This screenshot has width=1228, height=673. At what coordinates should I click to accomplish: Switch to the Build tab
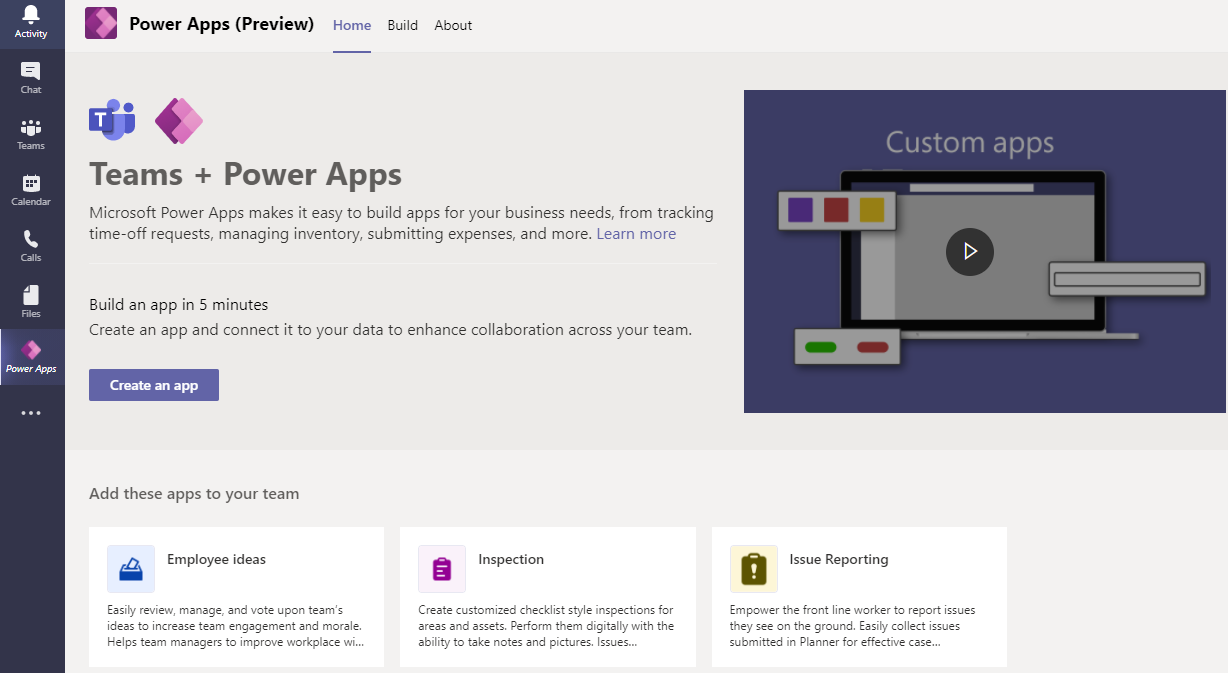(x=403, y=25)
